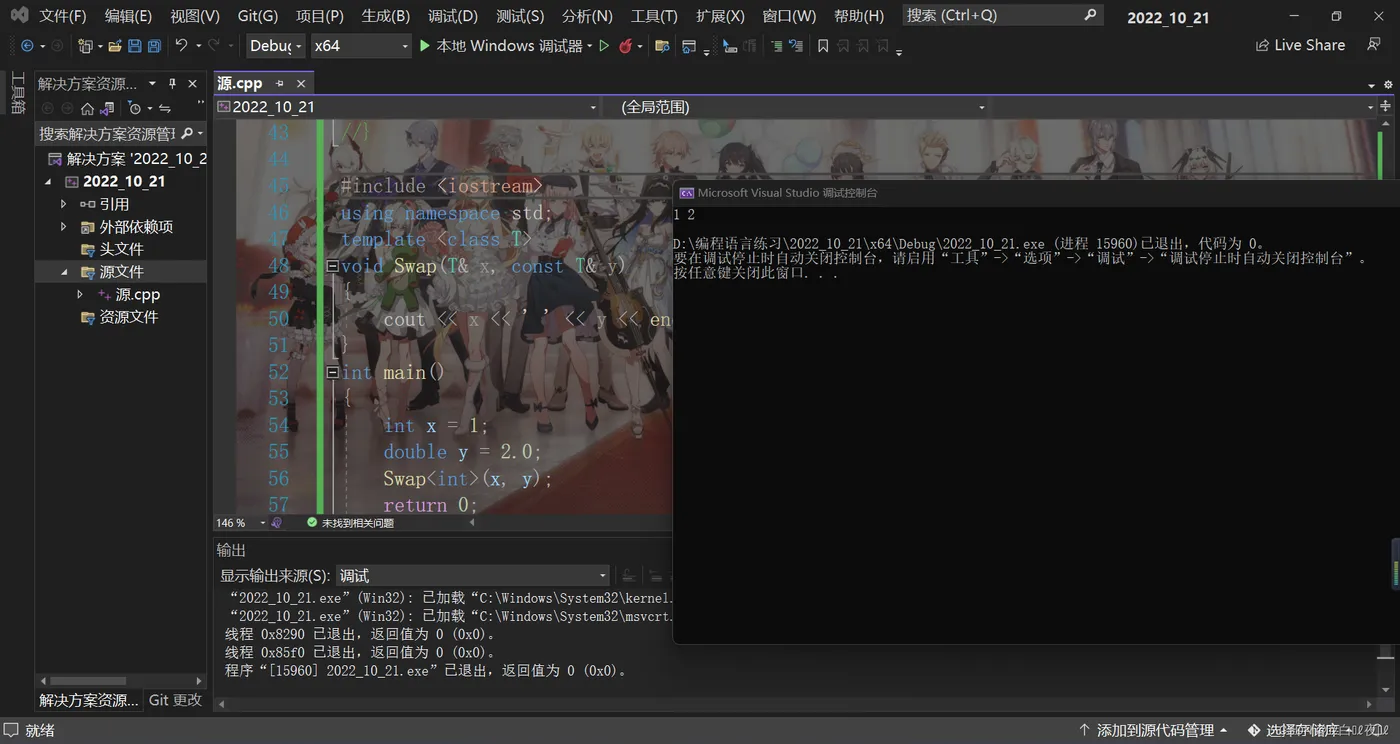The width and height of the screenshot is (1400, 744).
Task: Open the 调试(D) menu
Action: point(453,16)
